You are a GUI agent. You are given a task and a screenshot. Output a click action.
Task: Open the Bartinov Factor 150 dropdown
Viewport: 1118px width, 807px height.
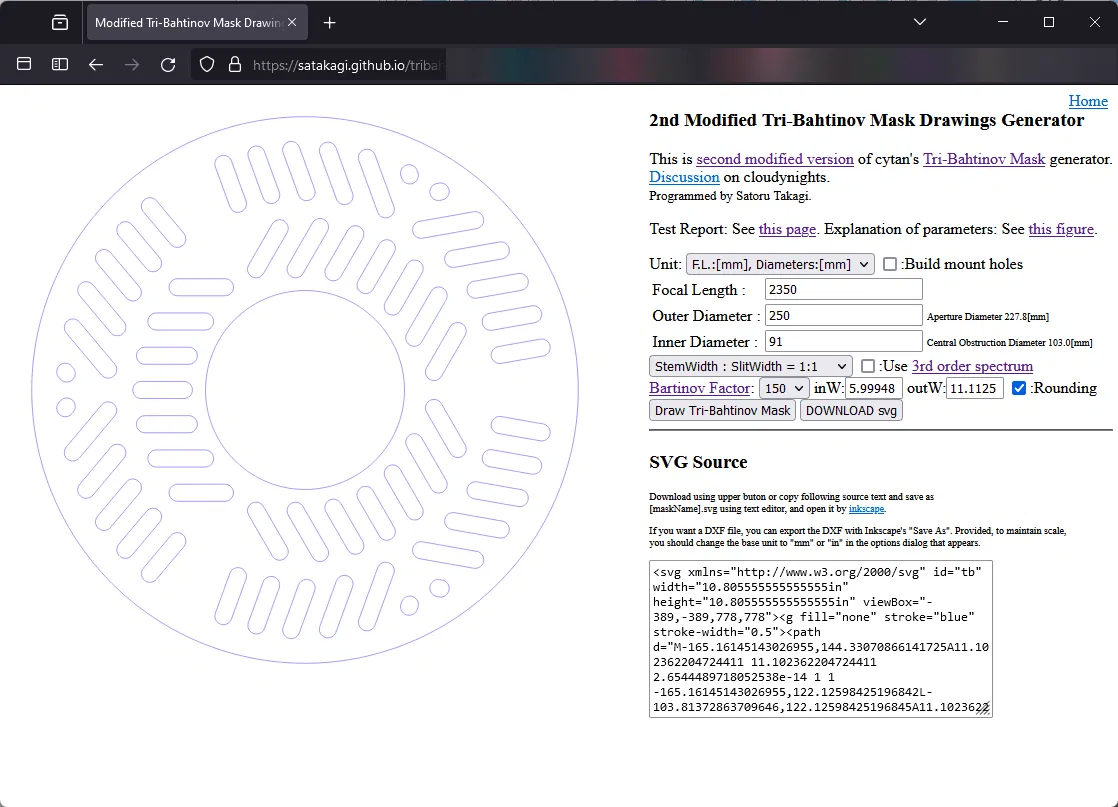click(x=784, y=389)
